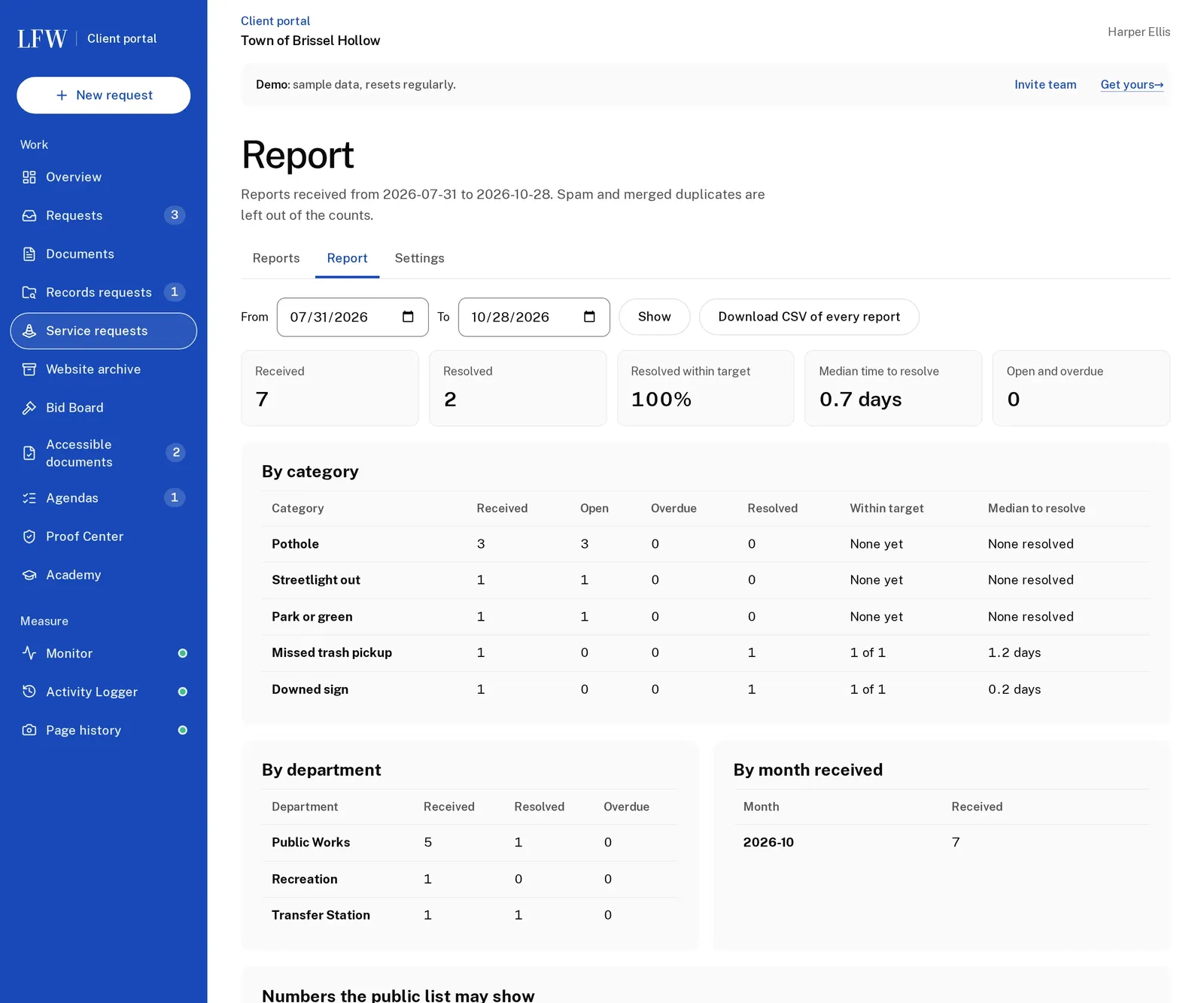
Task: Click the Client portal breadcrumb link
Action: pos(275,21)
